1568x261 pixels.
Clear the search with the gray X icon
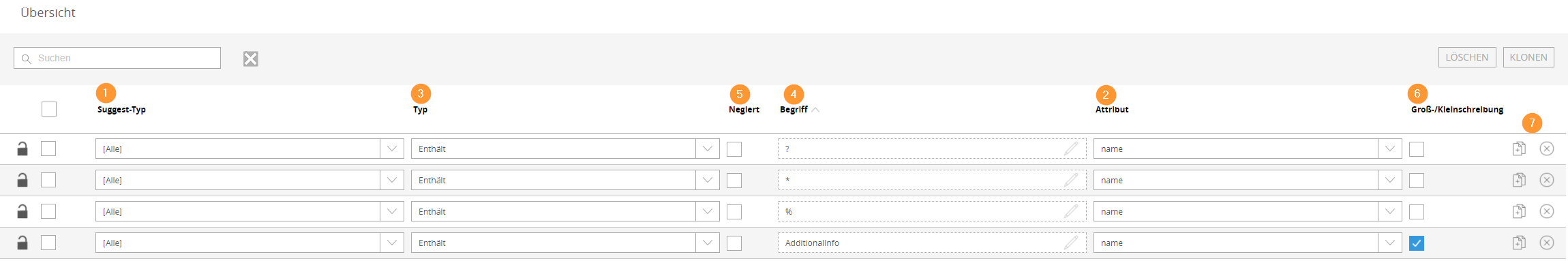(251, 59)
